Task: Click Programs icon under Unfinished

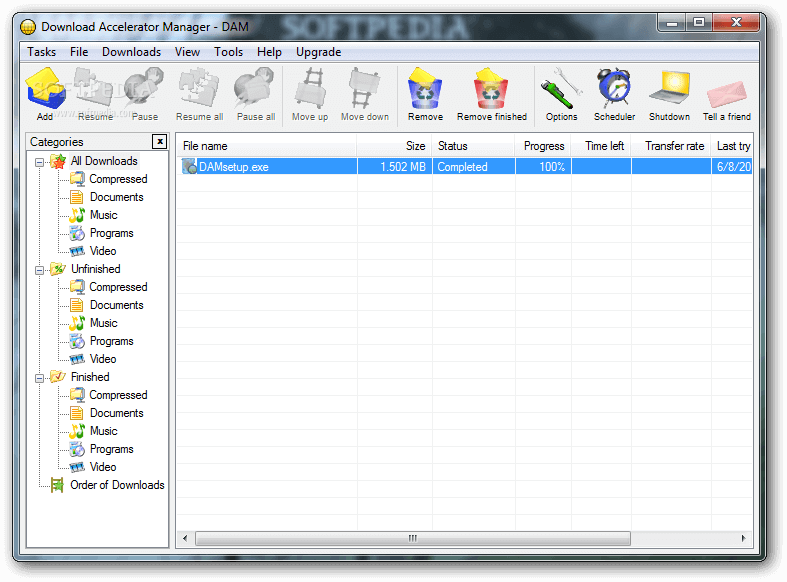Action: click(x=77, y=341)
